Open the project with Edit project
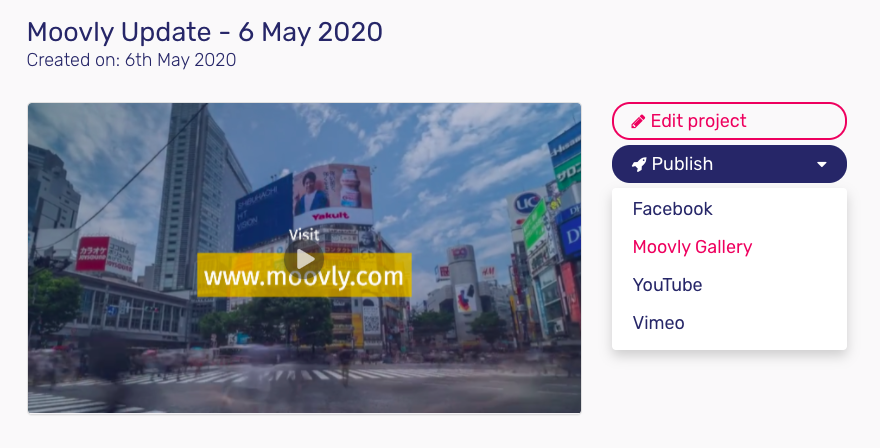880x448 pixels. pos(729,121)
